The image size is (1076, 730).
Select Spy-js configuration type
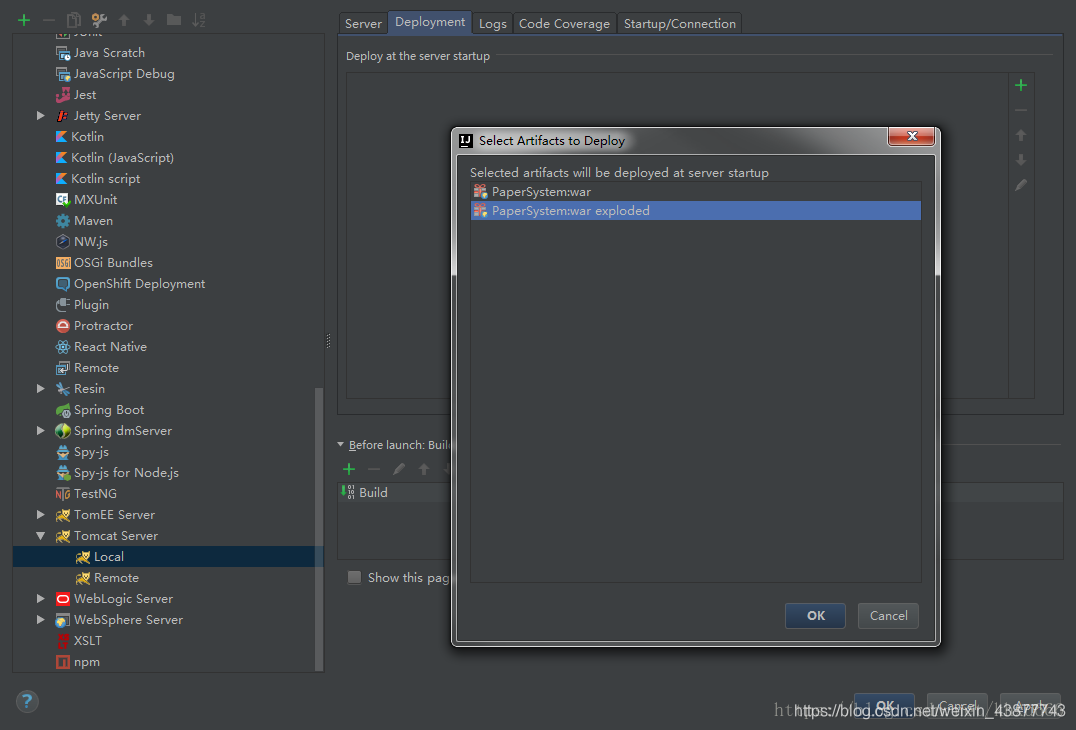(82, 452)
